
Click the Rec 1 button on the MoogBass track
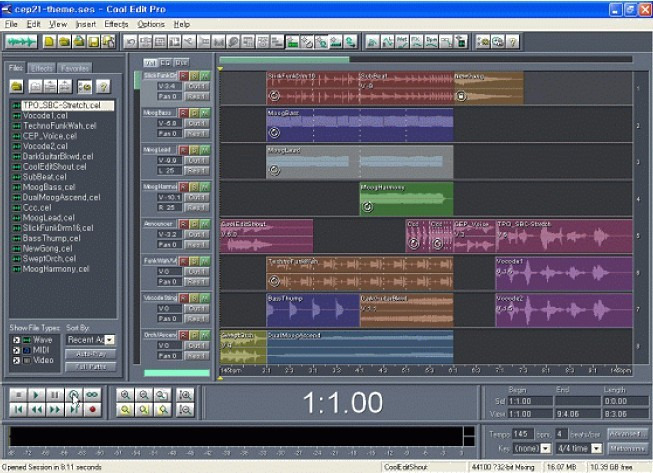[x=197, y=134]
